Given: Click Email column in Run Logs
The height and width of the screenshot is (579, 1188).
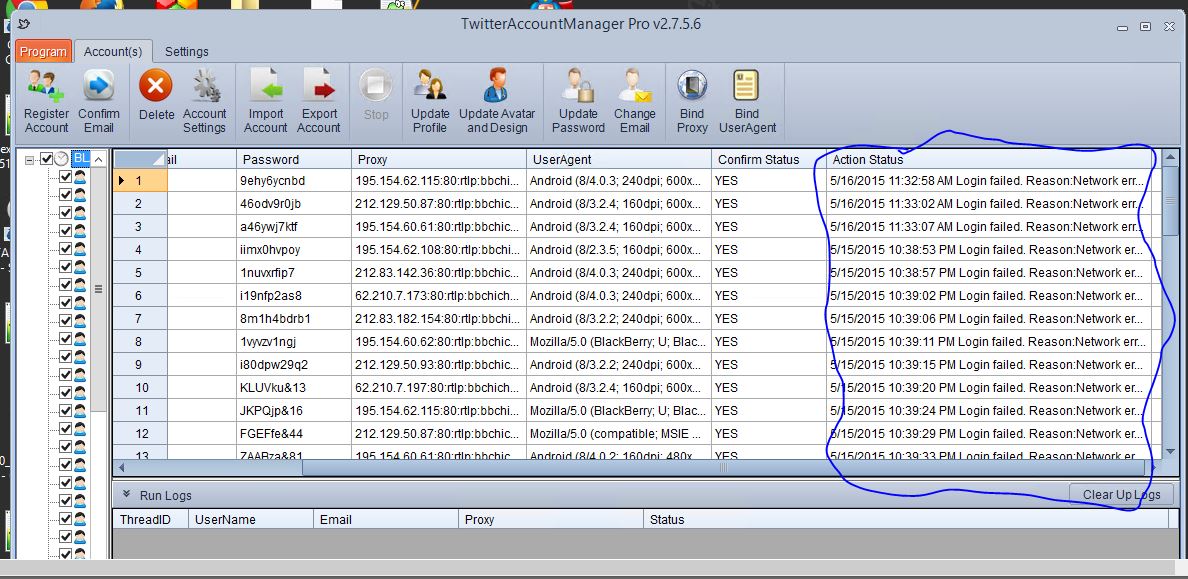Looking at the screenshot, I should point(386,519).
